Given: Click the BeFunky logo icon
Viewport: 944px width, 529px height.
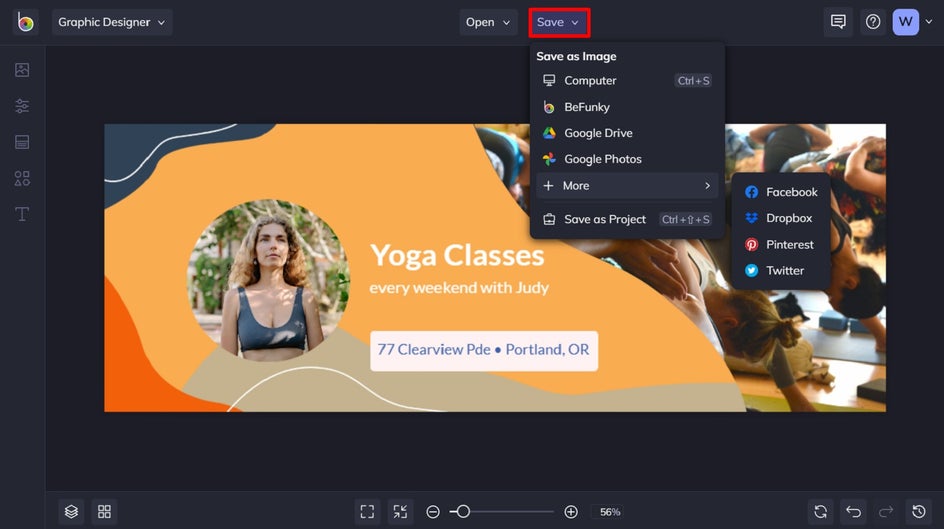Looking at the screenshot, I should (25, 22).
